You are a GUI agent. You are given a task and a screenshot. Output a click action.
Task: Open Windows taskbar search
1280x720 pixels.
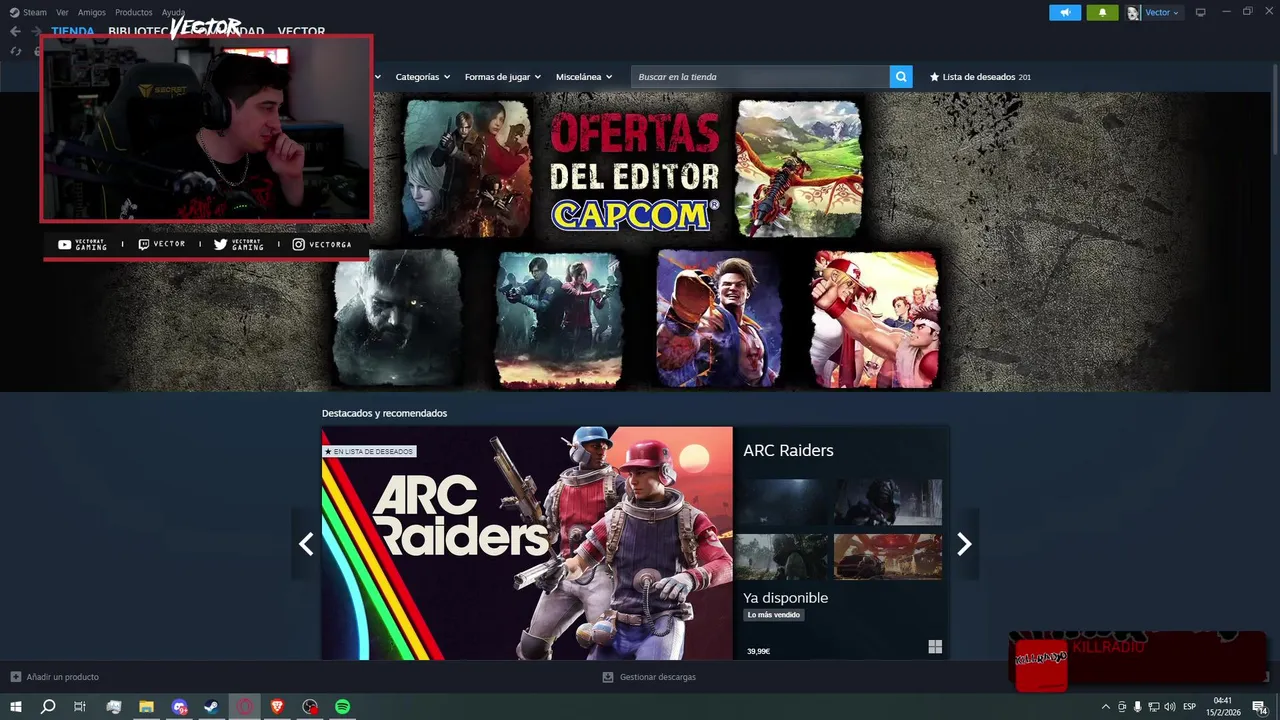click(47, 707)
